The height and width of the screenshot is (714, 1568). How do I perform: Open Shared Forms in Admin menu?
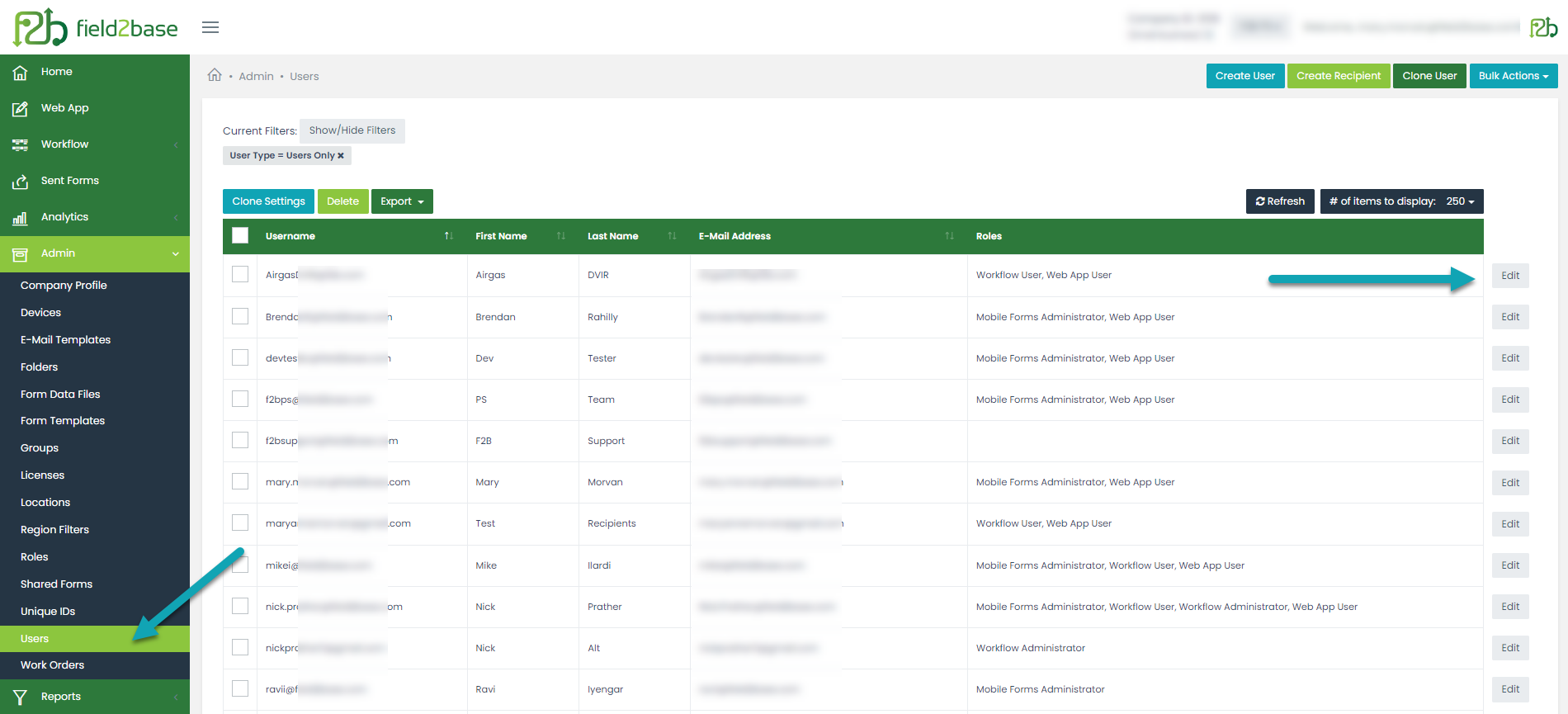[x=56, y=584]
